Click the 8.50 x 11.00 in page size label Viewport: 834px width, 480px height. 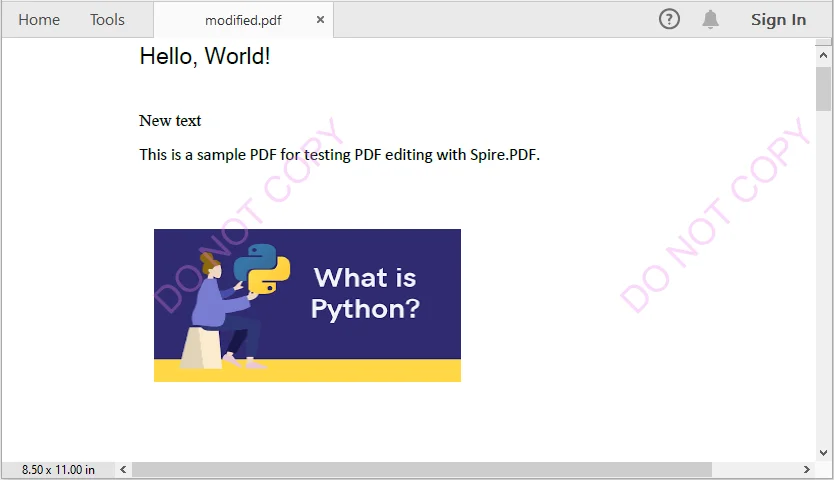tap(58, 469)
